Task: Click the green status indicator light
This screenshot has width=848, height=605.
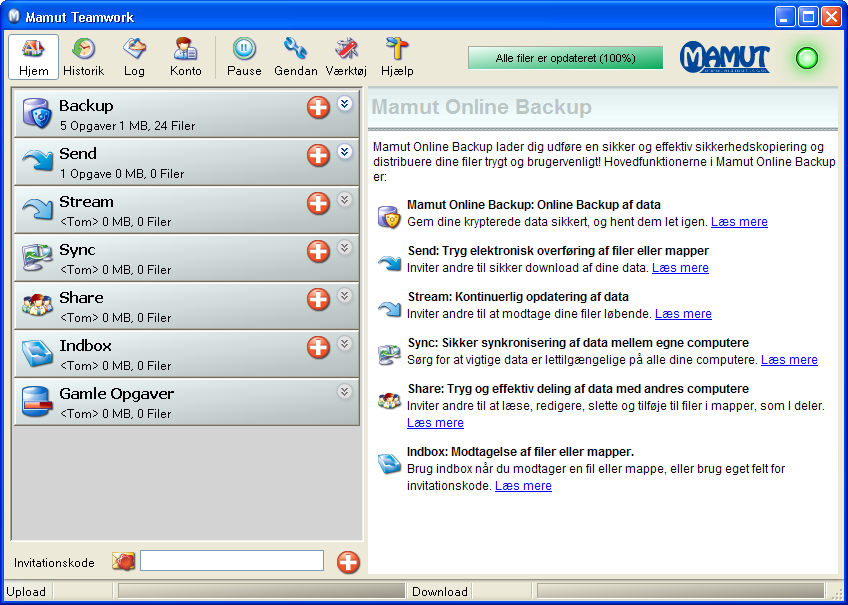Action: [x=806, y=58]
